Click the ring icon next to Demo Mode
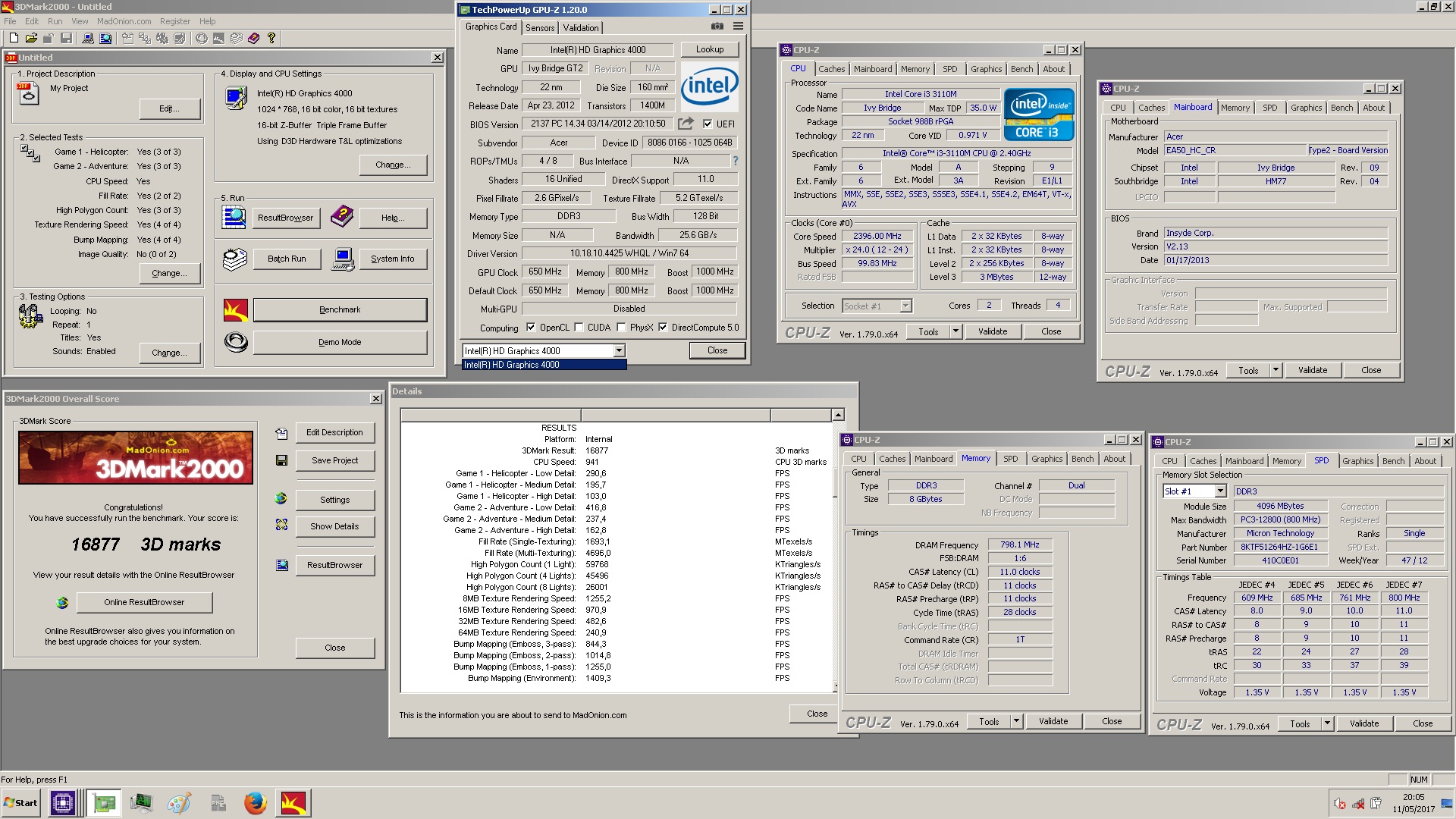The height and width of the screenshot is (819, 1456). (236, 343)
